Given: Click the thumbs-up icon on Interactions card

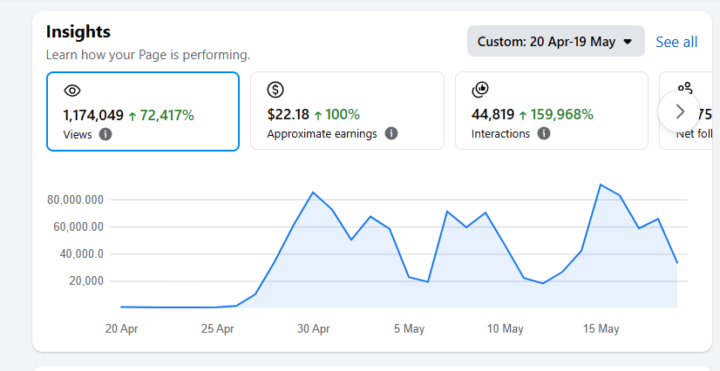Looking at the screenshot, I should pos(480,90).
